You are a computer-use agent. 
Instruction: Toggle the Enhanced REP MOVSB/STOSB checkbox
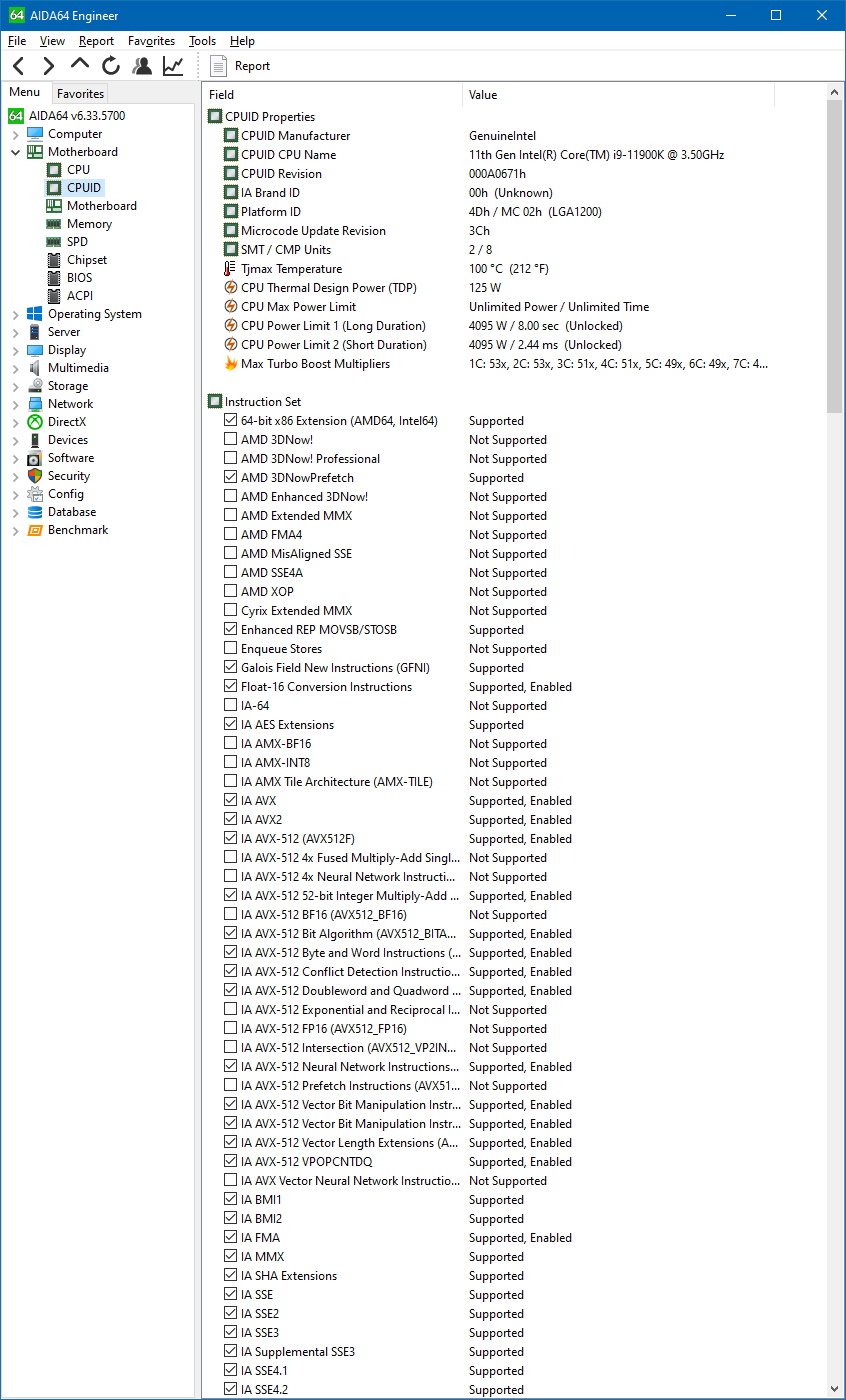coord(231,630)
